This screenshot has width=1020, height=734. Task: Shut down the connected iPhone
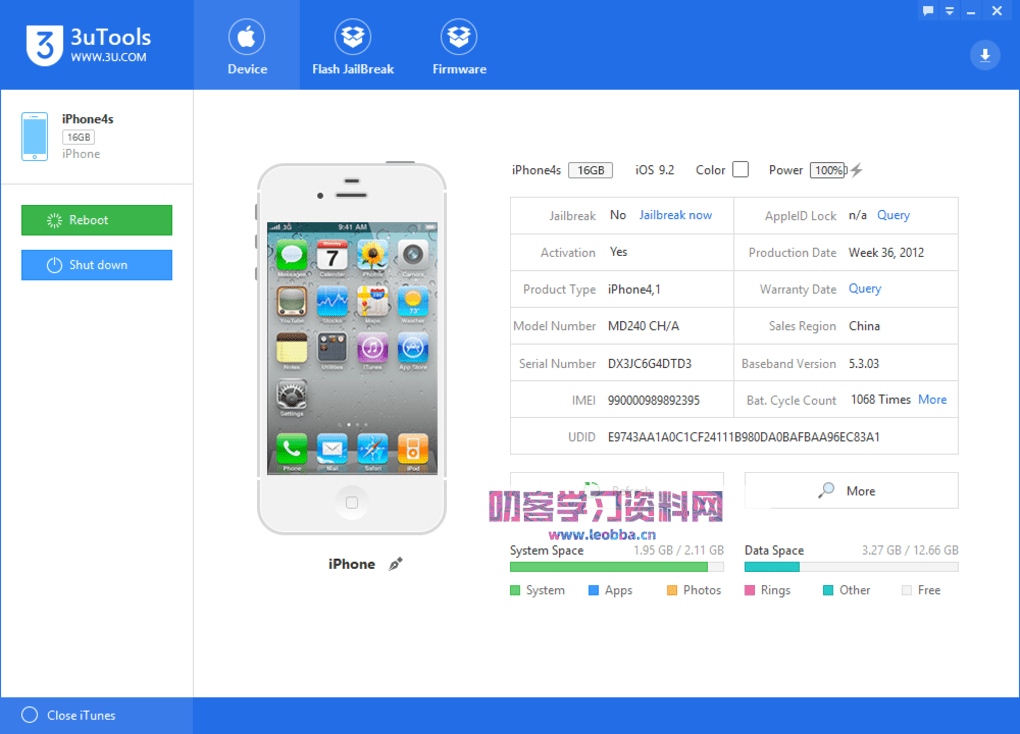pos(96,265)
